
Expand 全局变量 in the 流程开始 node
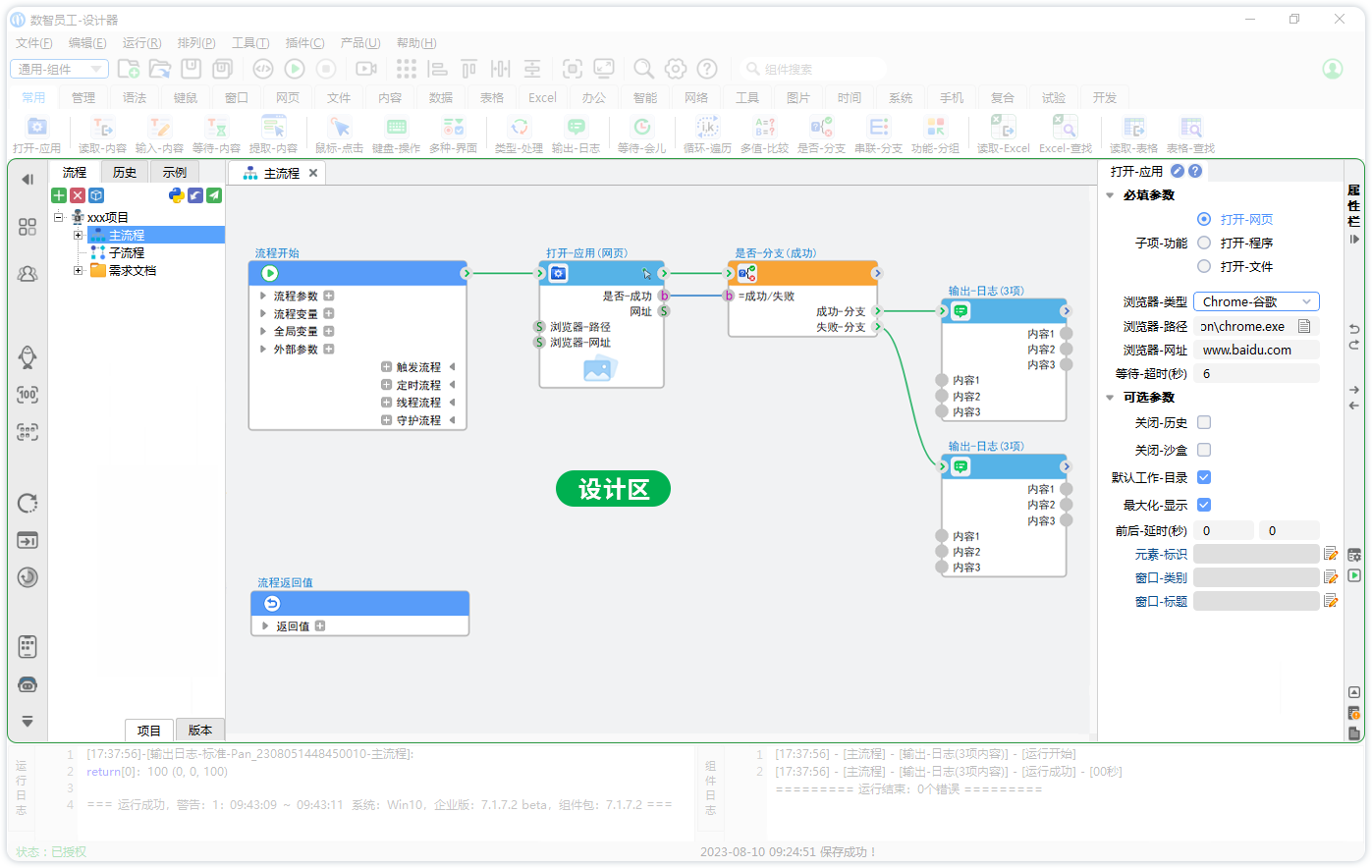pyautogui.click(x=263, y=331)
